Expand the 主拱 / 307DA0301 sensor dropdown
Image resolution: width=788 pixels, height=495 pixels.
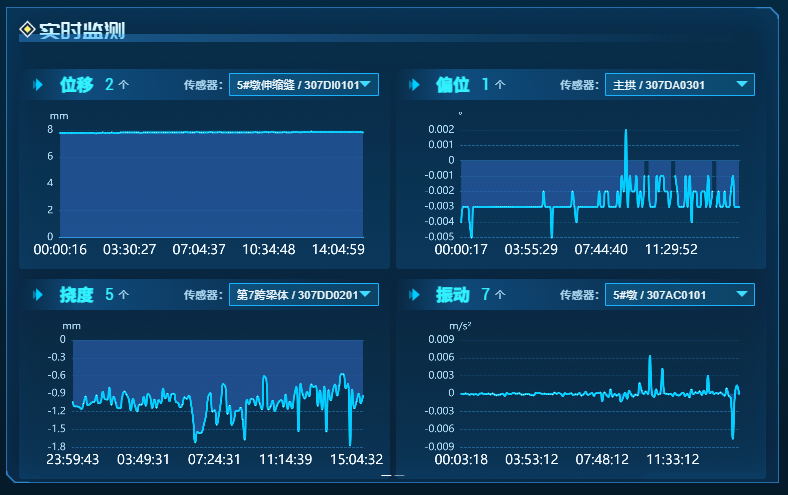click(x=680, y=85)
